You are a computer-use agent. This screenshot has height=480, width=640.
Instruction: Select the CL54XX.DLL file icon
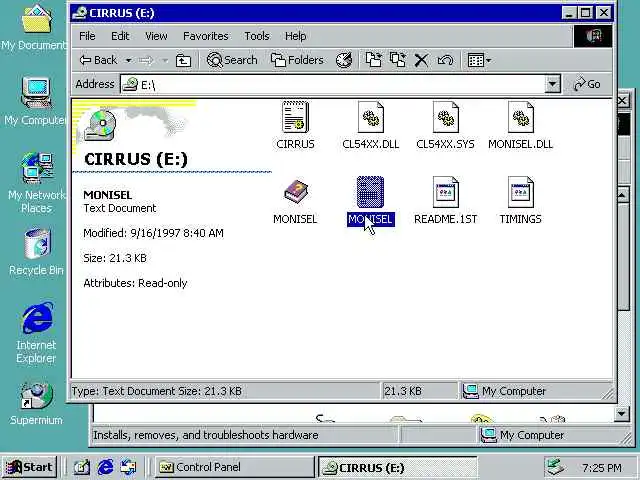coord(370,118)
